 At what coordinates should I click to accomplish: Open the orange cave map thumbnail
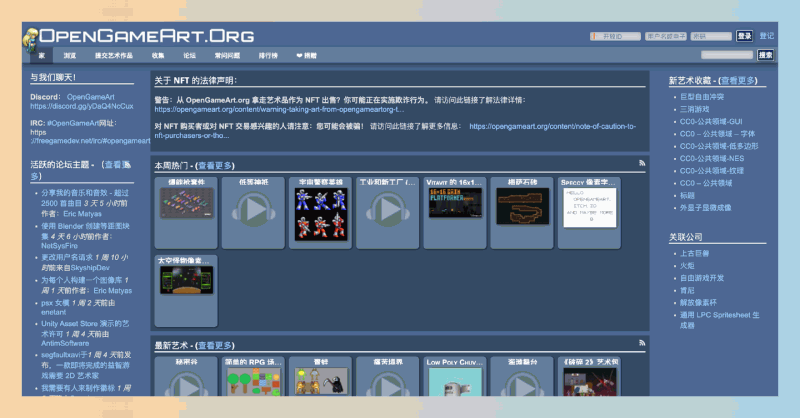(522, 206)
